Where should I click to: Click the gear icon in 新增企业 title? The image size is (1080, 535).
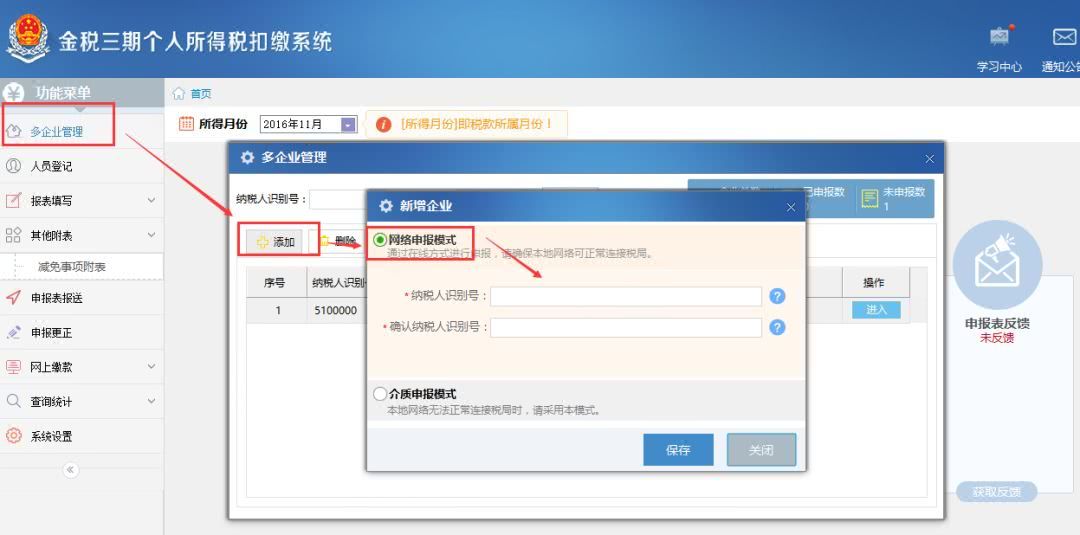click(386, 206)
